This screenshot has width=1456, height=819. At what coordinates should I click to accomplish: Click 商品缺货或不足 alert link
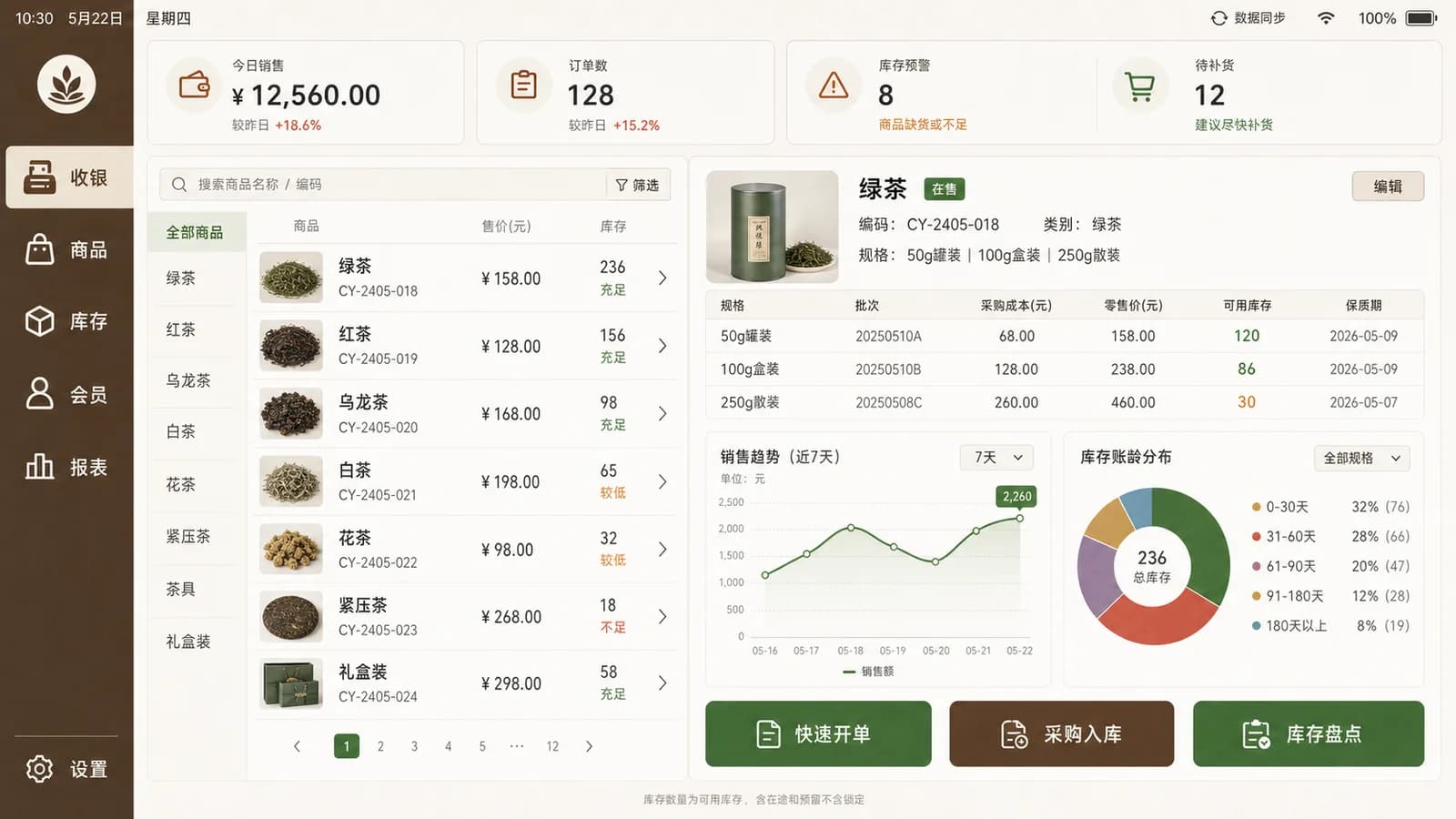923,125
